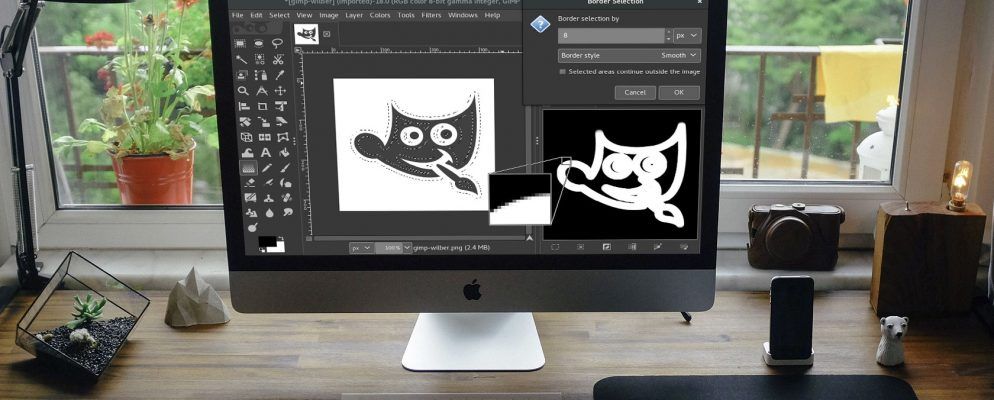Select the Heal bandage tool
Viewport: 994px width, 400px height.
(x=287, y=198)
